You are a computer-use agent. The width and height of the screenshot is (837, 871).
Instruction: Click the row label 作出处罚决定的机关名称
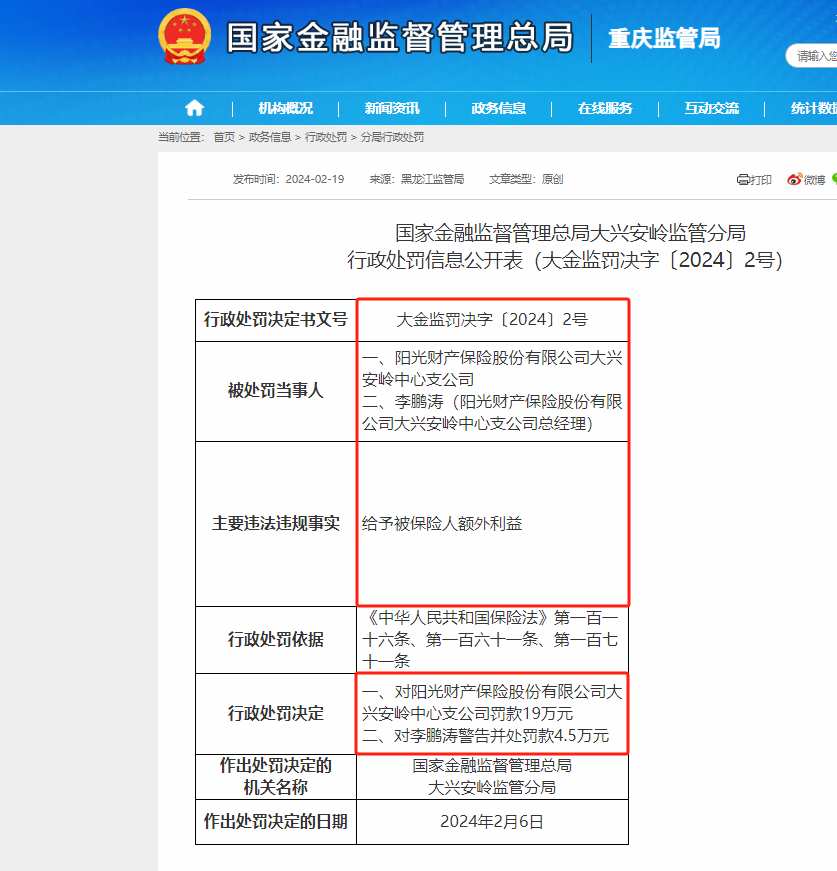click(x=275, y=777)
